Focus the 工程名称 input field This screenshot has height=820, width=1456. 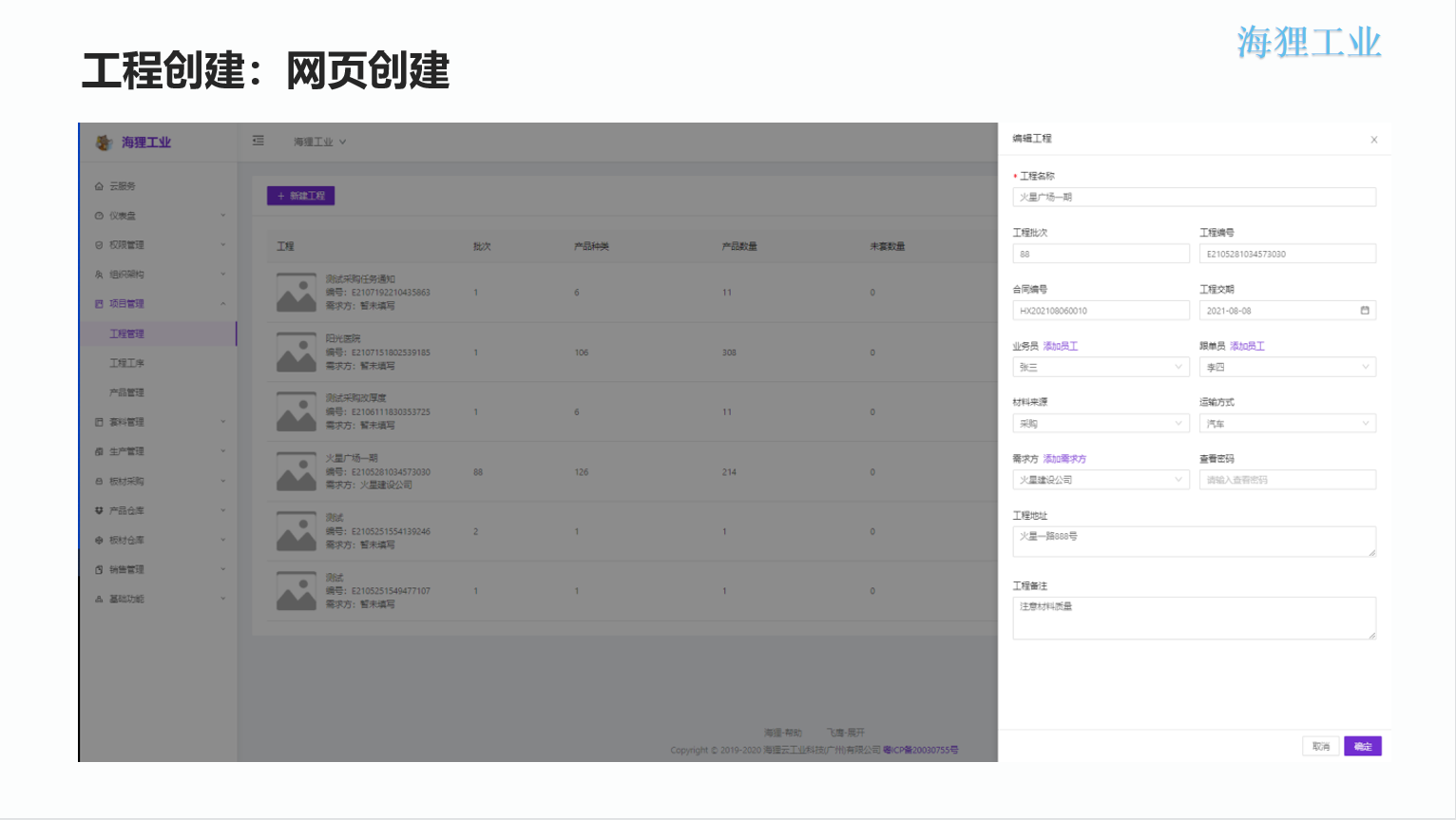point(1195,197)
